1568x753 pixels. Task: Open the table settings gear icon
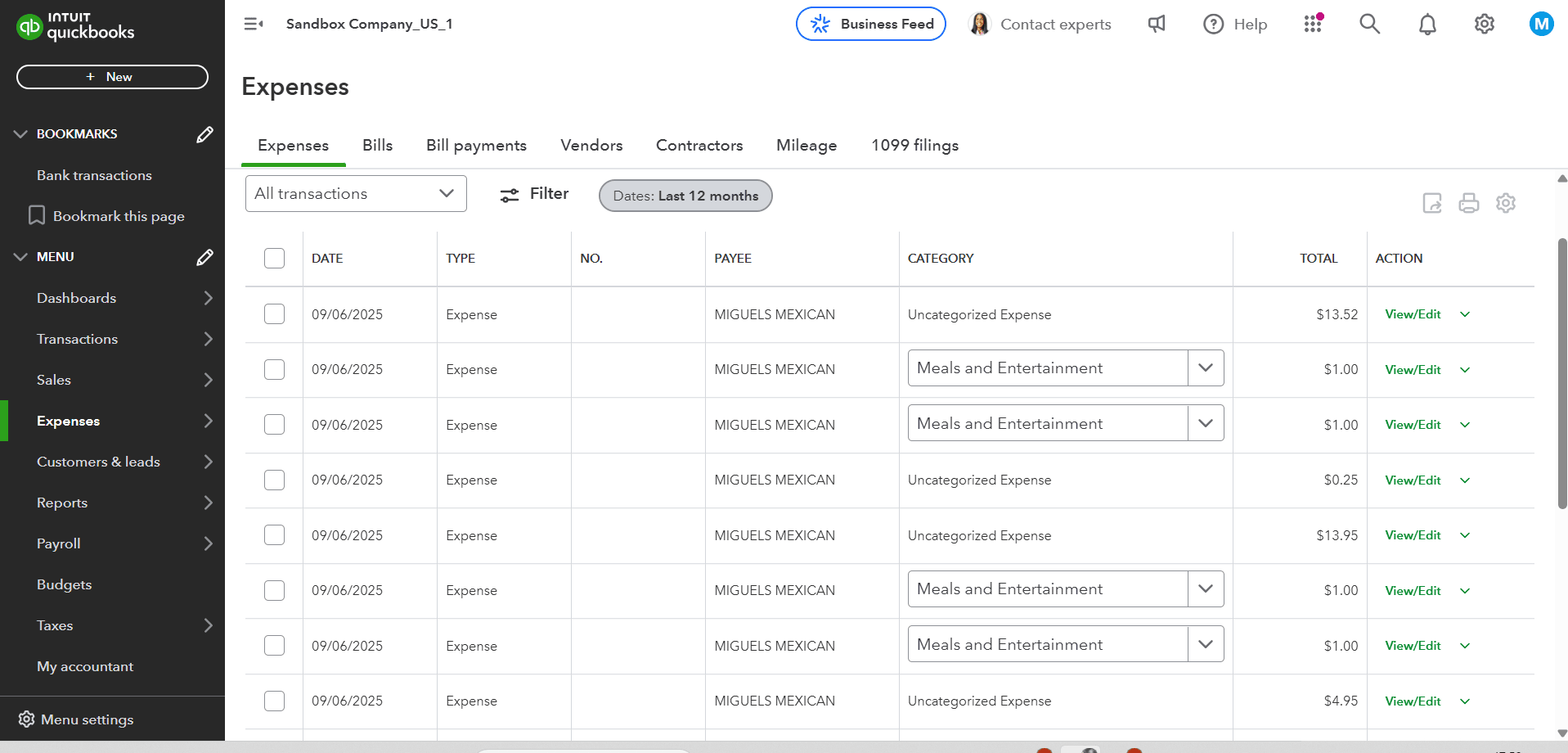pyautogui.click(x=1506, y=203)
